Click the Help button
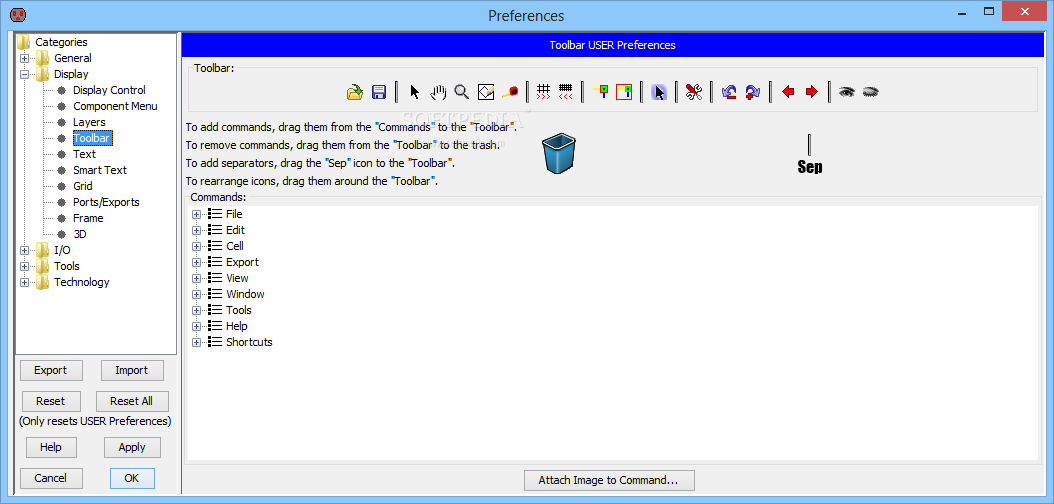1054x504 pixels. tap(51, 448)
